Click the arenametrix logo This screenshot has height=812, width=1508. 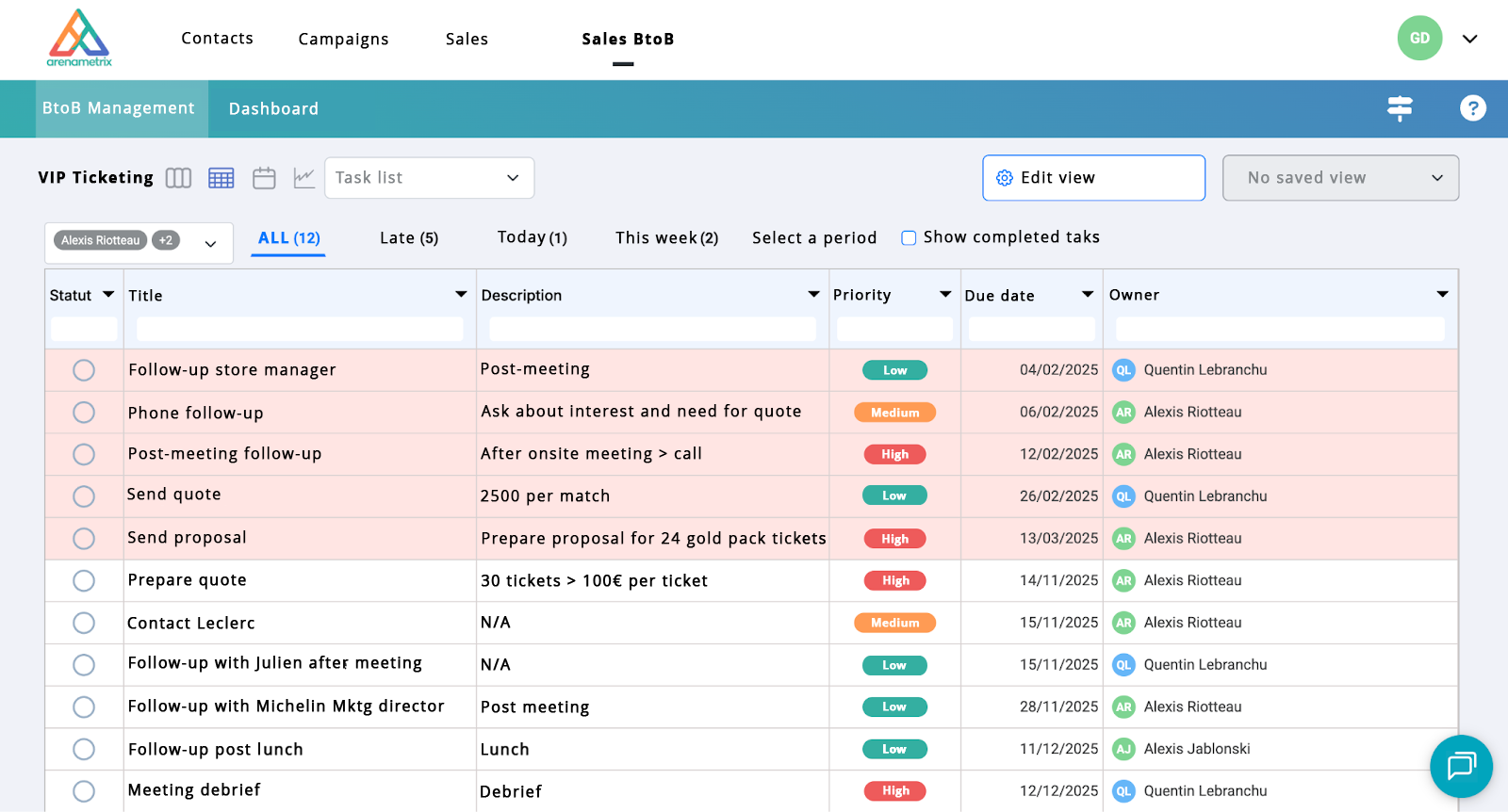click(x=79, y=39)
